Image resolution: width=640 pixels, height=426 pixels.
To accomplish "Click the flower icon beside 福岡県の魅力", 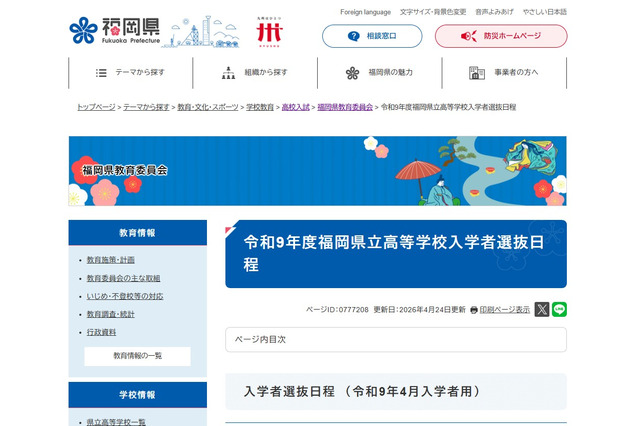I will pos(352,73).
